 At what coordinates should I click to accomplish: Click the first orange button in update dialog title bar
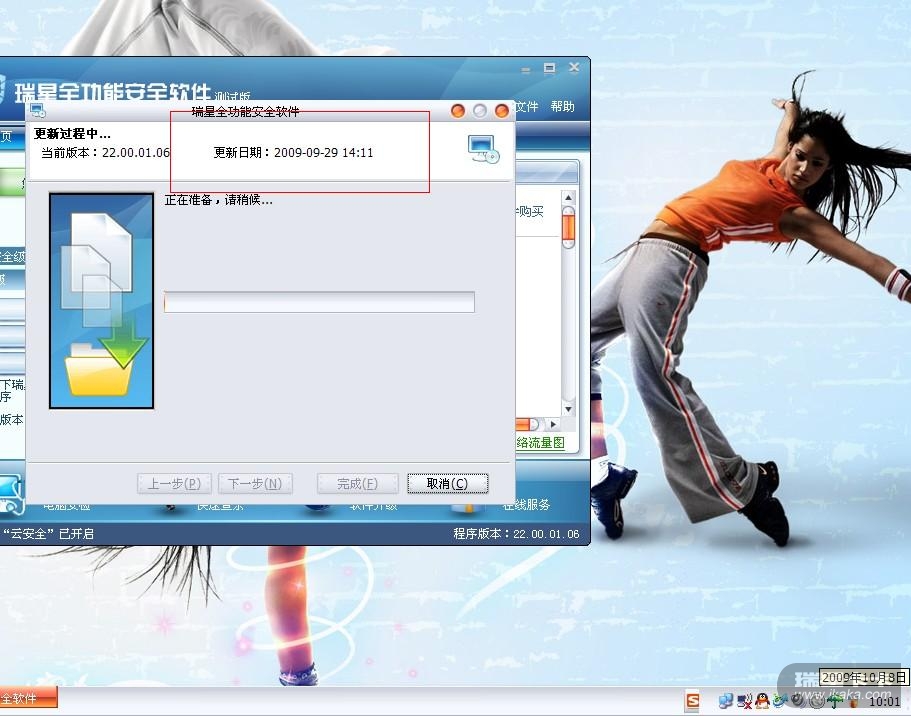pos(458,110)
